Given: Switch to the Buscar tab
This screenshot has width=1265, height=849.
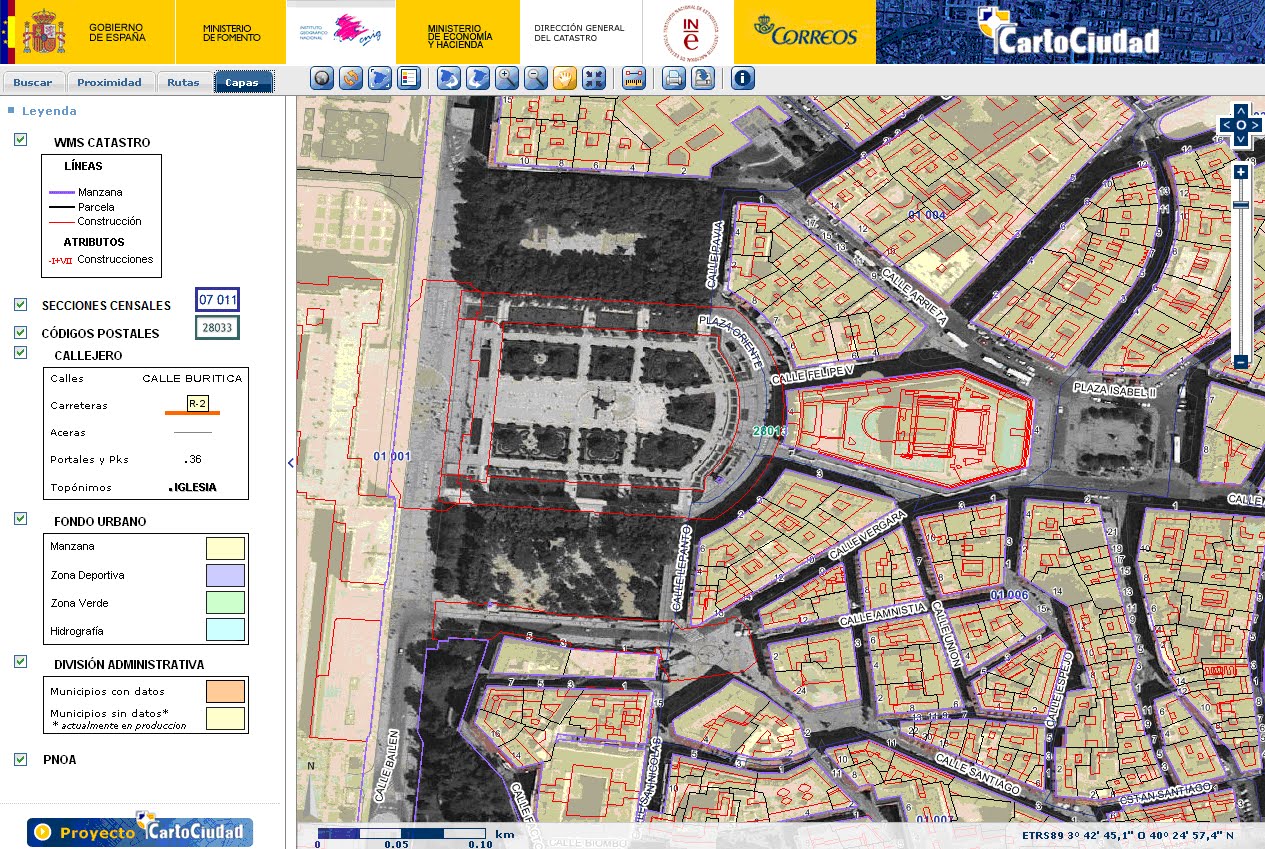Looking at the screenshot, I should [34, 82].
